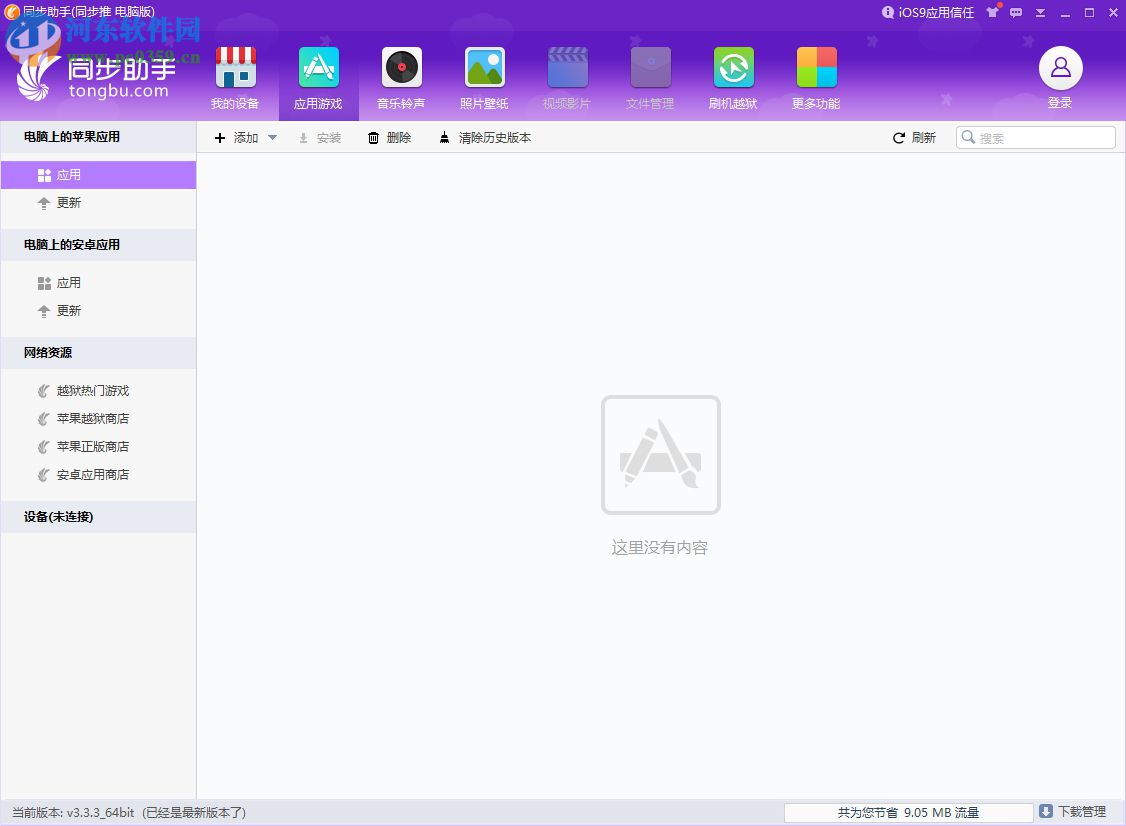Maximize the 同步助手 window
This screenshot has height=826, width=1126.
tap(1089, 13)
